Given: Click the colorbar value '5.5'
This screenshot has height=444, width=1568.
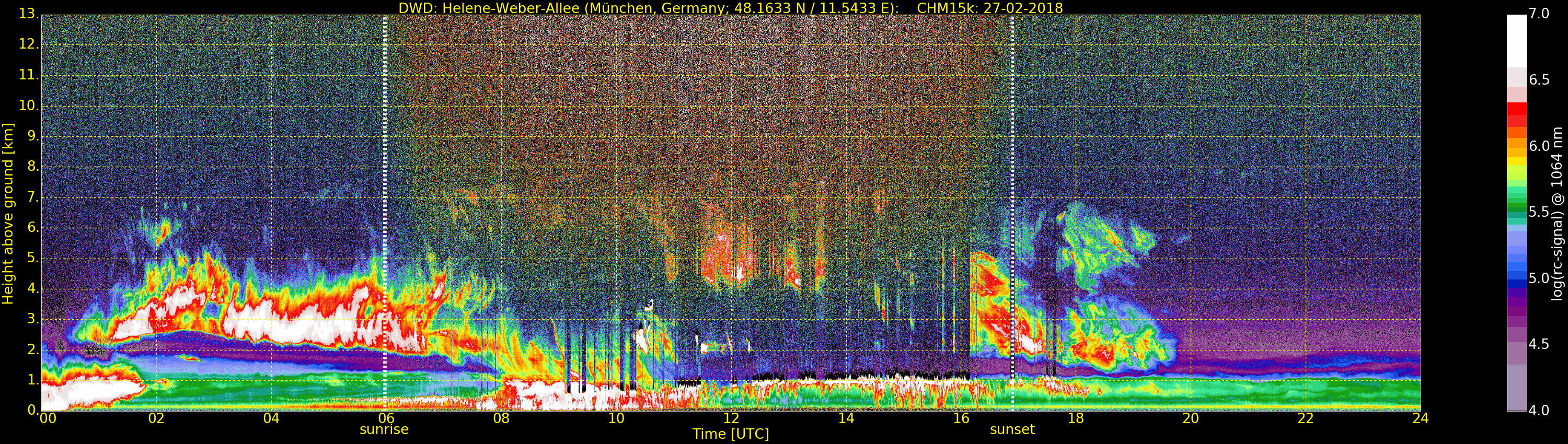Looking at the screenshot, I should 1539,212.
